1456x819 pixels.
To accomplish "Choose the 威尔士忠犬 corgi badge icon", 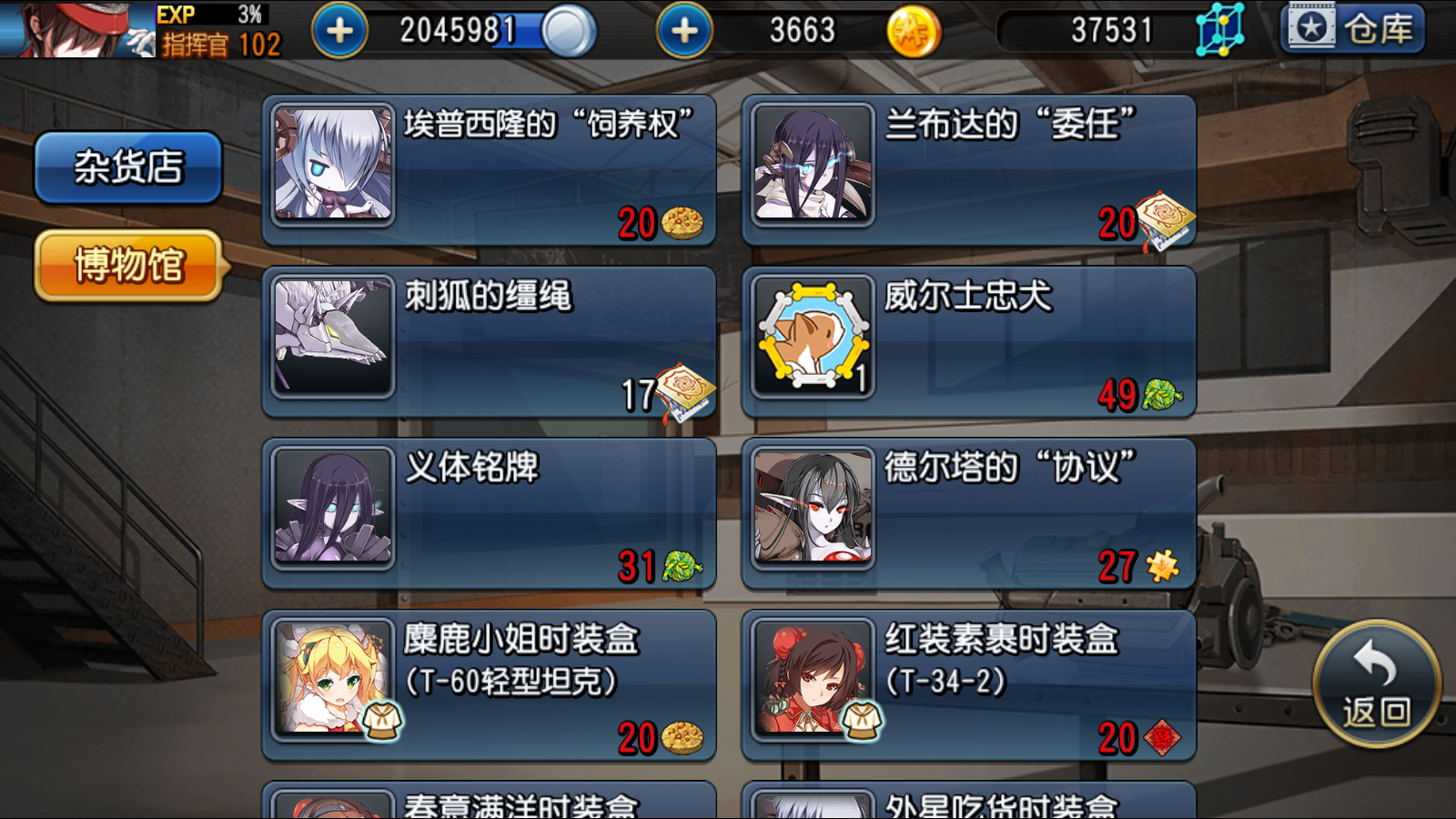I will click(x=813, y=336).
